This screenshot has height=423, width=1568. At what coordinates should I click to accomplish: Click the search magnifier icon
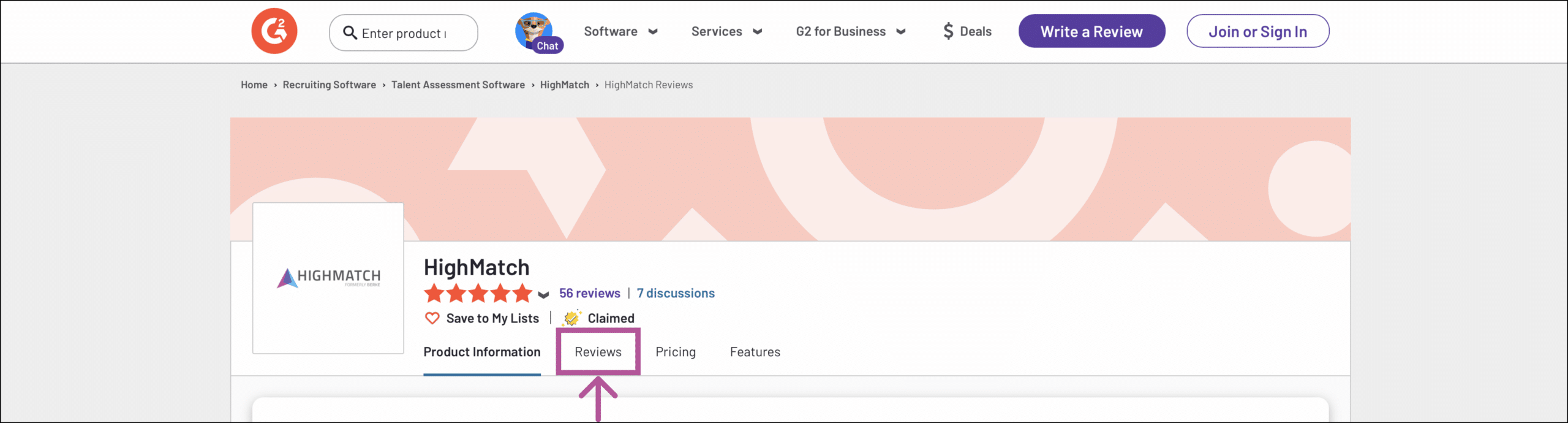350,32
